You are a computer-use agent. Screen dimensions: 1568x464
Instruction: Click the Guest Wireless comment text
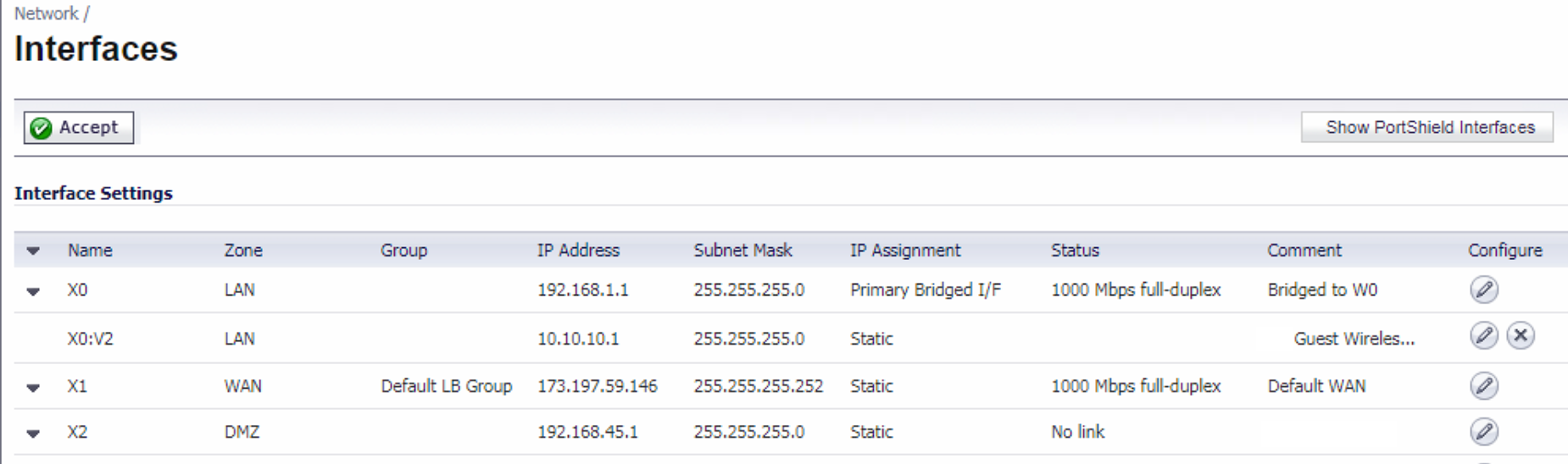1354,339
